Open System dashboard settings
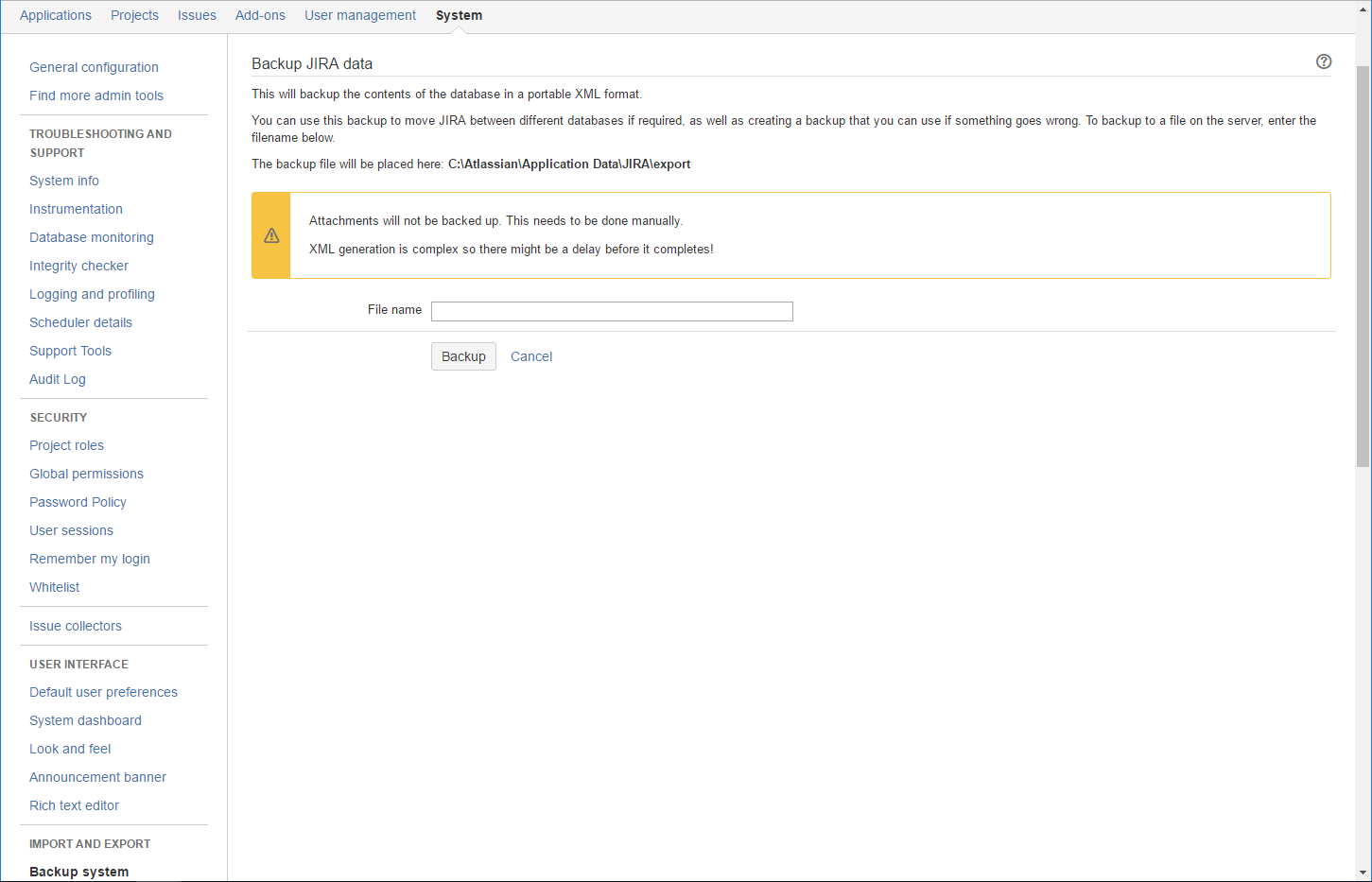This screenshot has height=882, width=1372. point(85,720)
